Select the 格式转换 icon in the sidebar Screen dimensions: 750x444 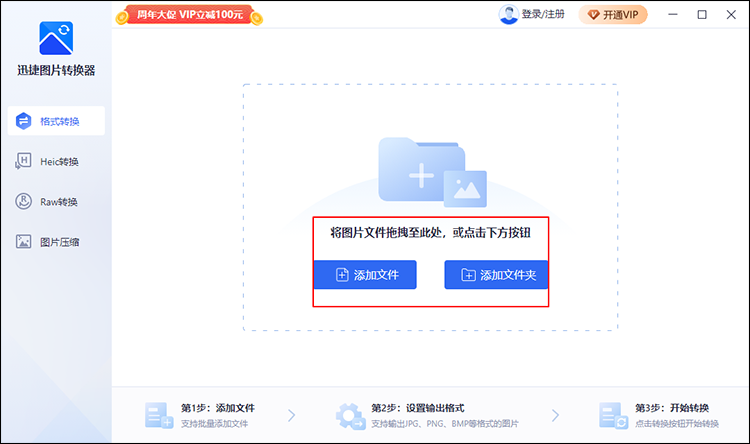[23, 121]
